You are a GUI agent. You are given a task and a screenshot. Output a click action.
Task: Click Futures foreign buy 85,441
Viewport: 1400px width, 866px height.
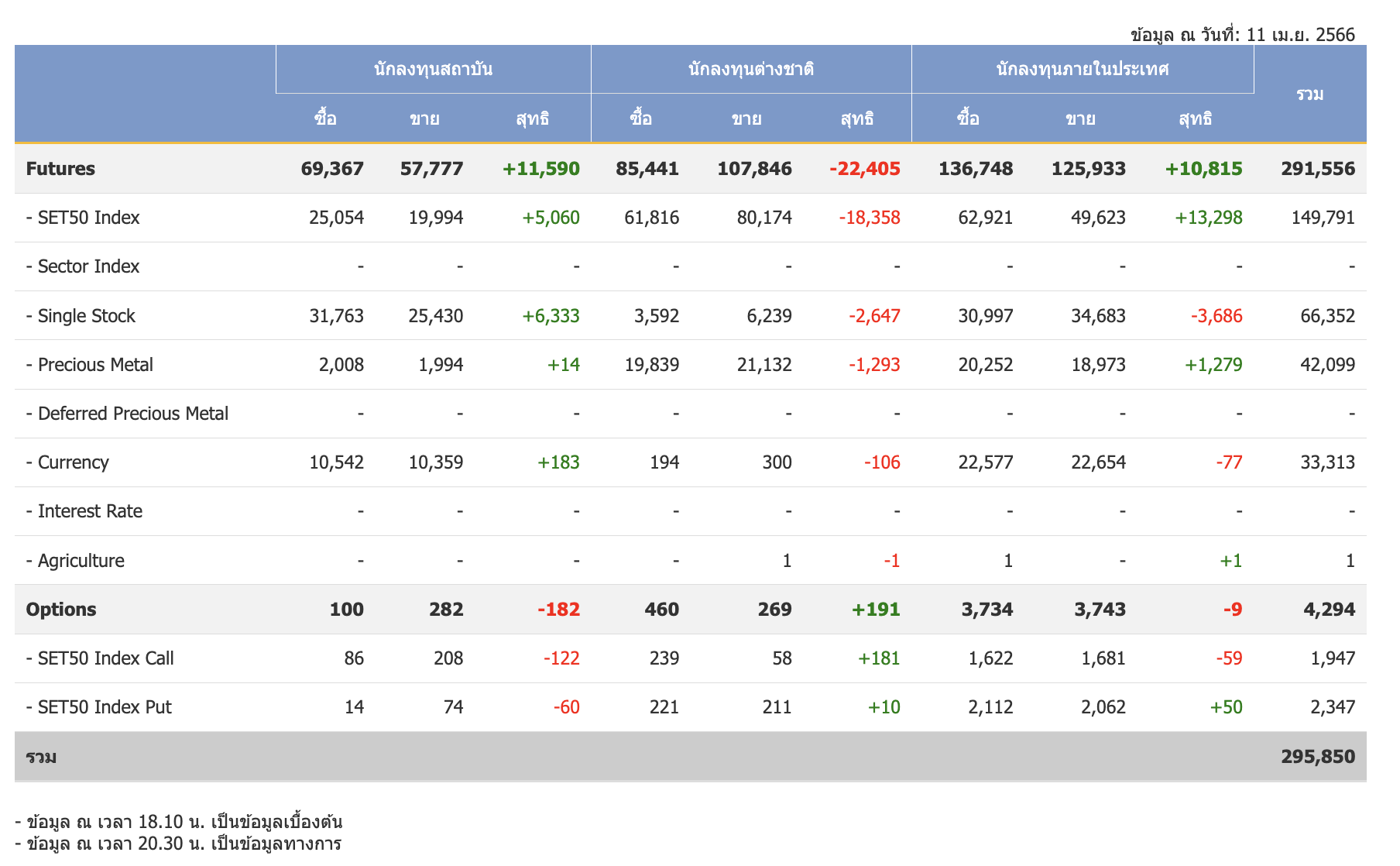point(647,169)
